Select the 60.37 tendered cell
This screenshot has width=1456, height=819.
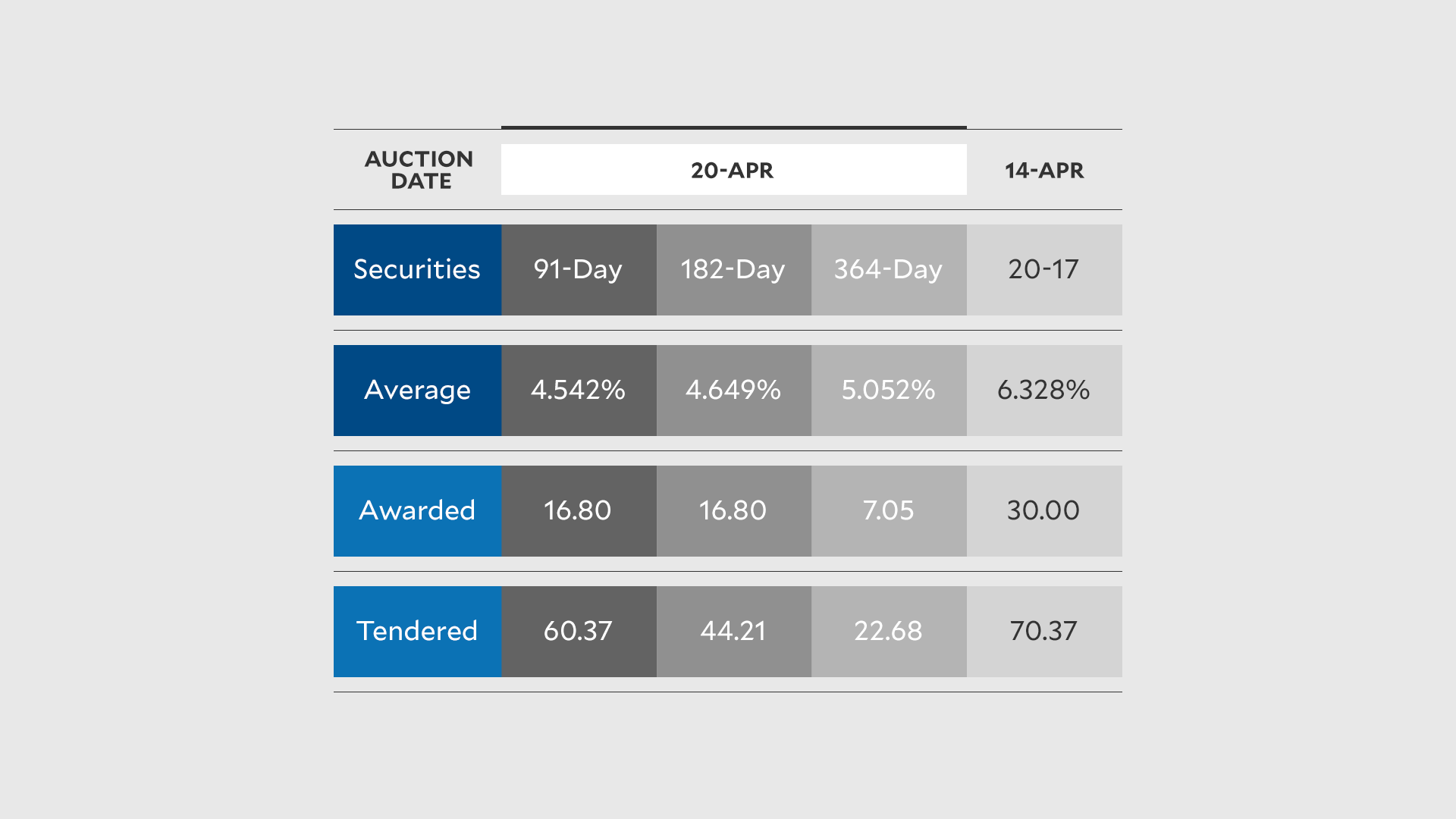click(x=579, y=632)
